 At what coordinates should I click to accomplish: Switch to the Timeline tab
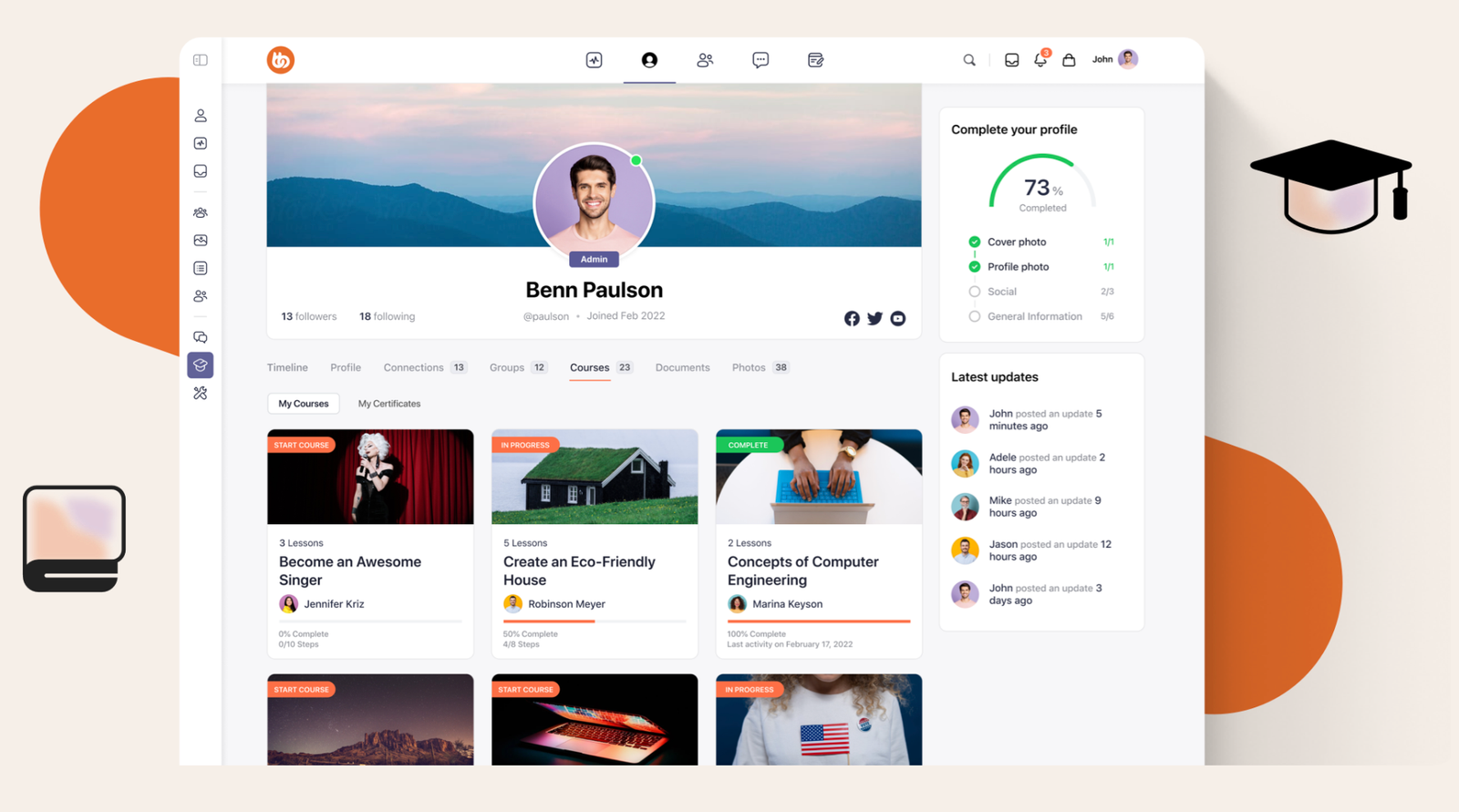point(287,367)
